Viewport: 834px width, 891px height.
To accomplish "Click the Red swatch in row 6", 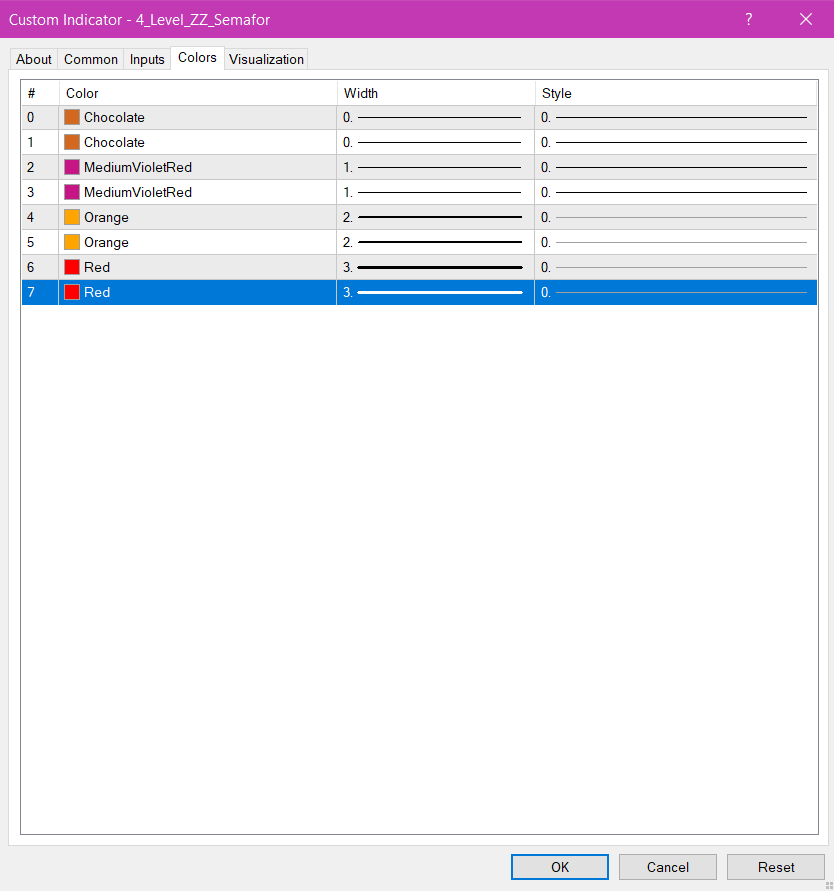I will (72, 267).
